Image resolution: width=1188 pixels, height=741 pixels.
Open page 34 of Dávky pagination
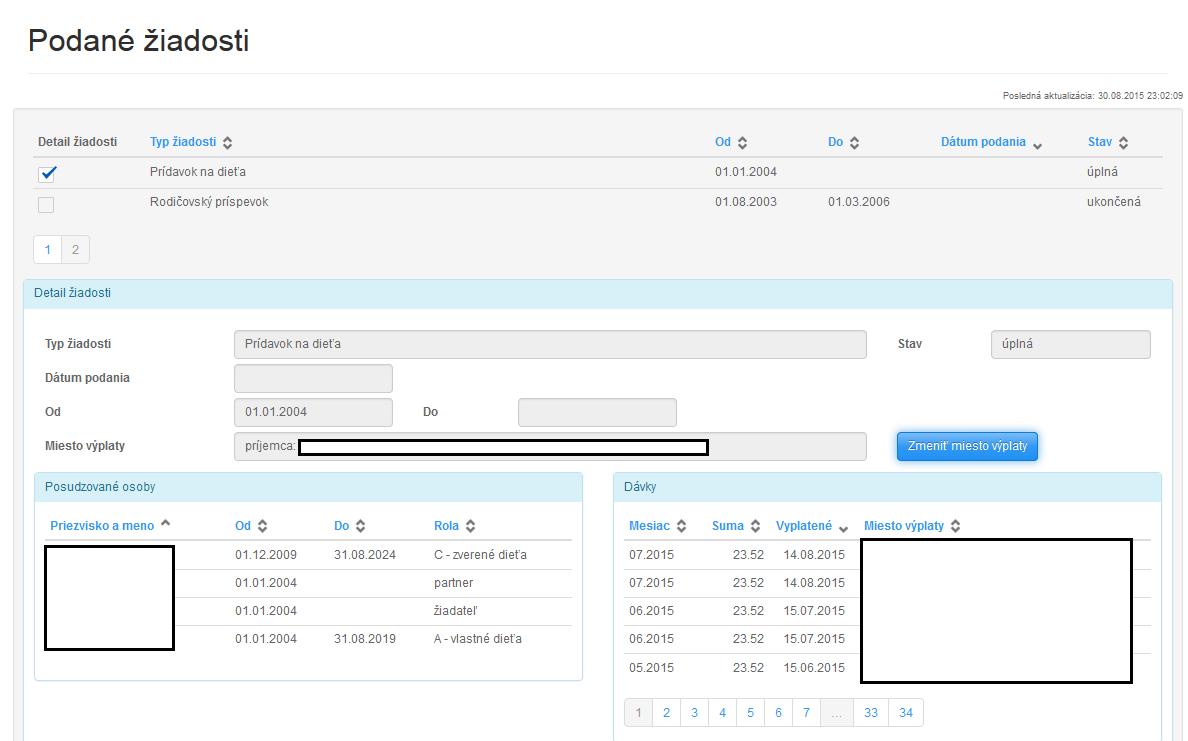coord(905,712)
